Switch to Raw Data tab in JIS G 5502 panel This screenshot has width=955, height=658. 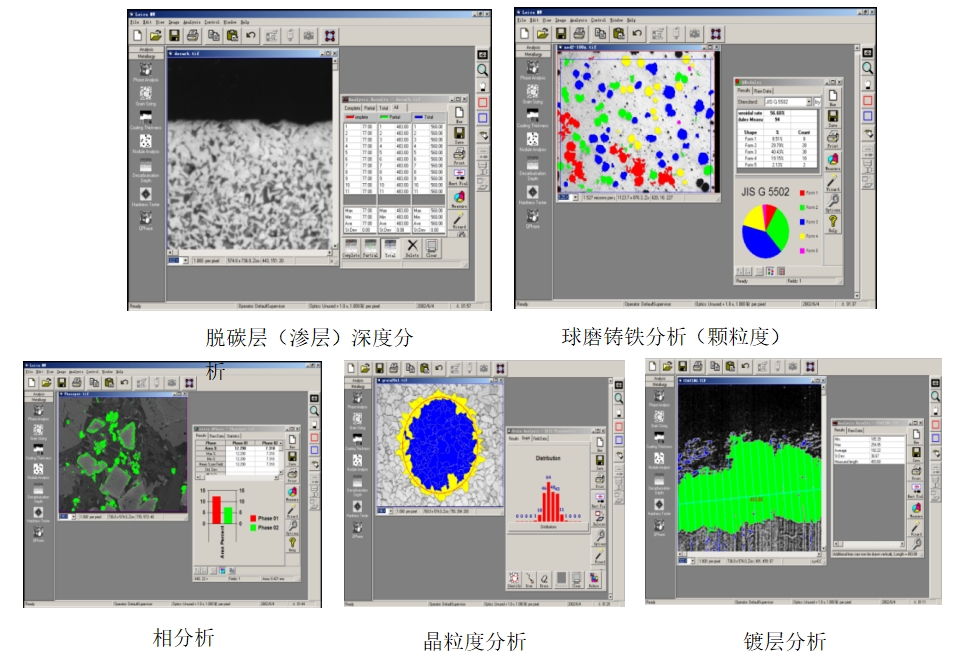[x=763, y=90]
